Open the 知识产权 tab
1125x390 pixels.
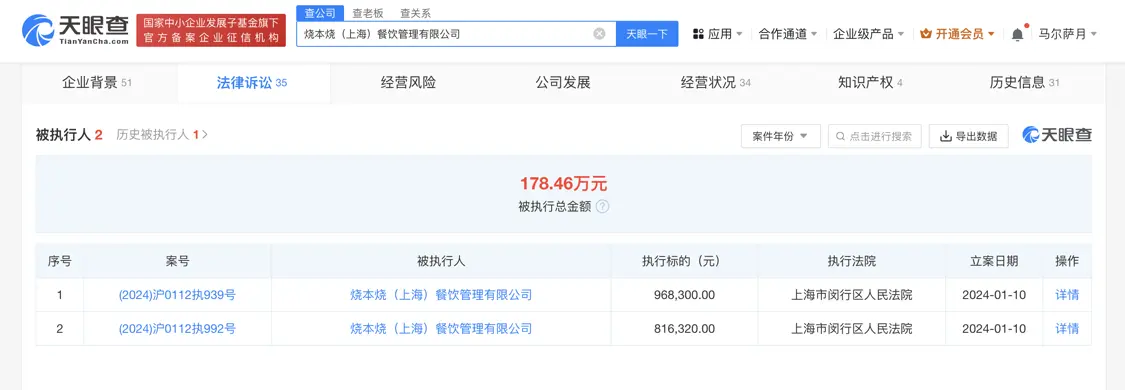(870, 82)
